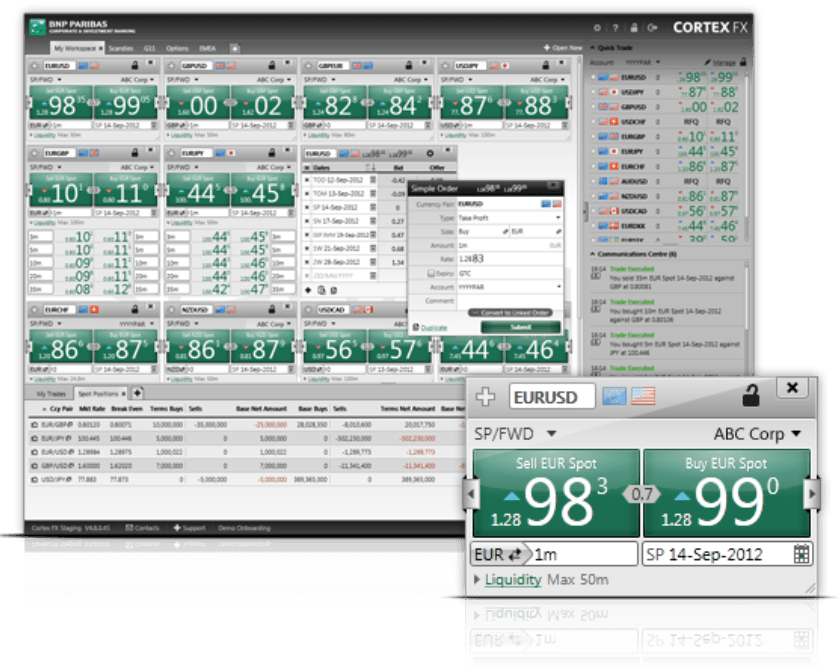Open the SP/FWD dropdown in enlarged tile
Viewport: 839px width, 671px height.
(516, 434)
